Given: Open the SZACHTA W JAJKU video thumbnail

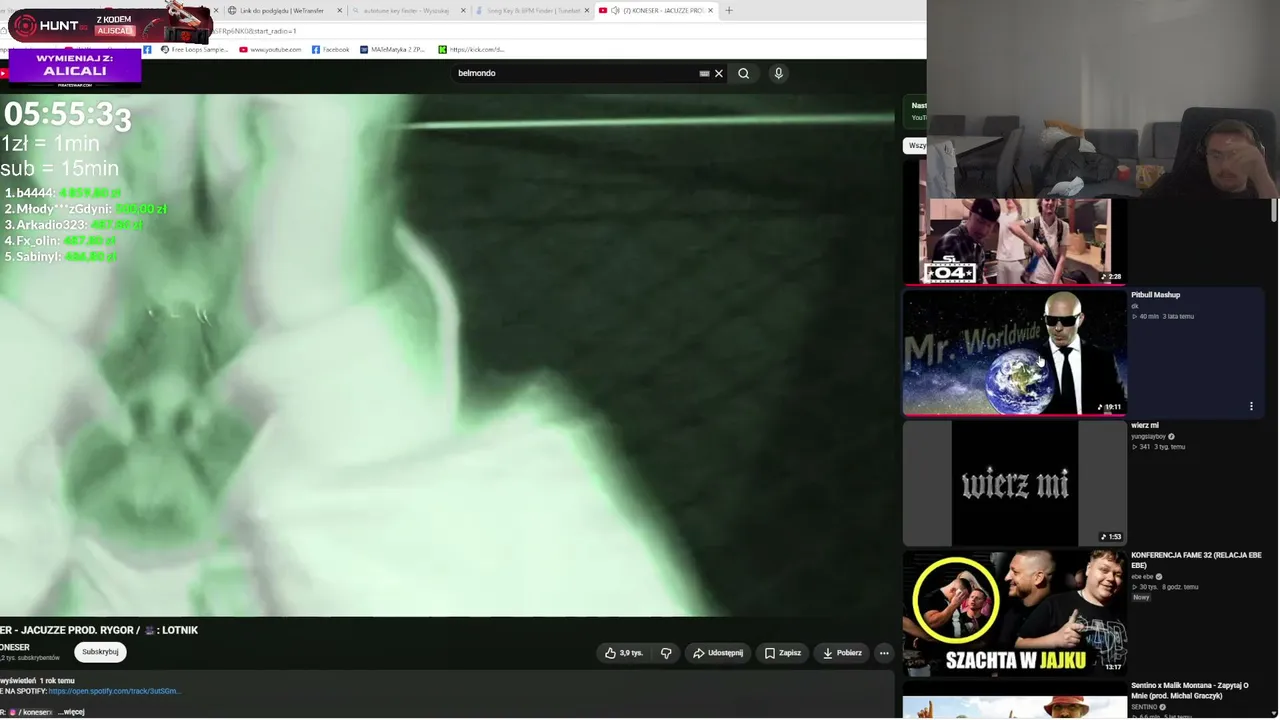Looking at the screenshot, I should (1015, 613).
